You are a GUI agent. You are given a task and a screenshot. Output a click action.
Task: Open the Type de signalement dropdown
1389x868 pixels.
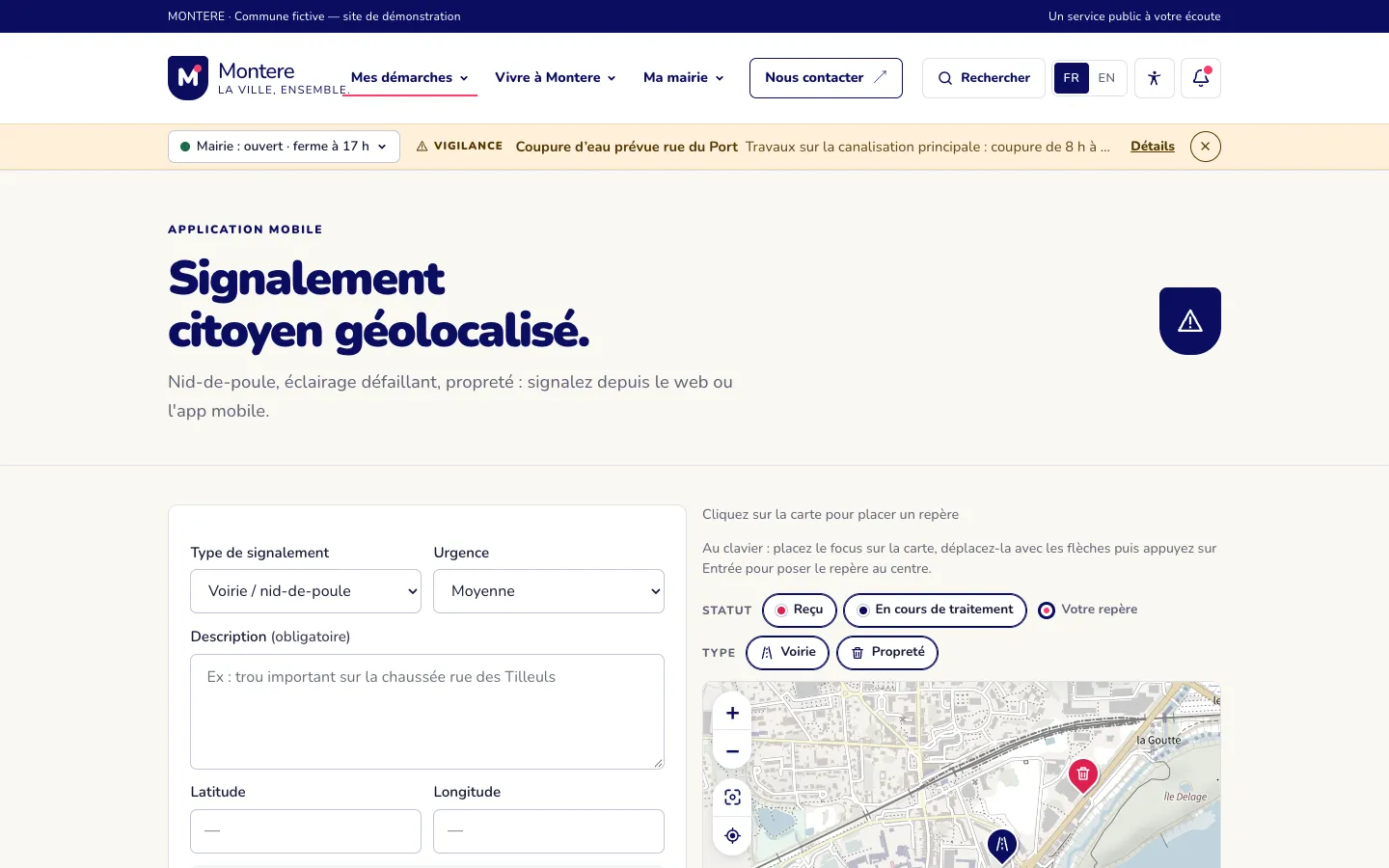click(x=306, y=591)
